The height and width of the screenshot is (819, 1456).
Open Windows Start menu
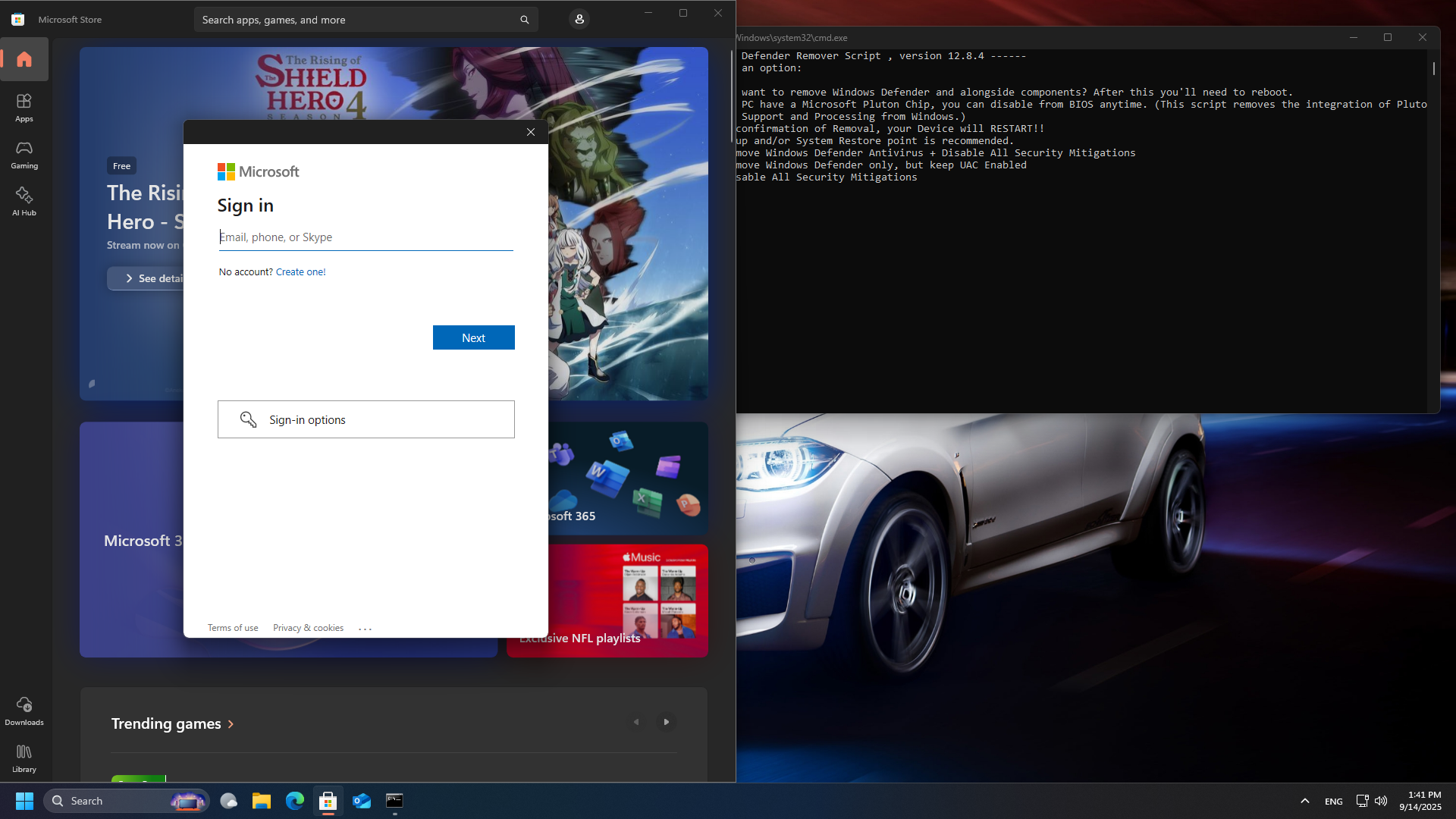click(x=24, y=801)
